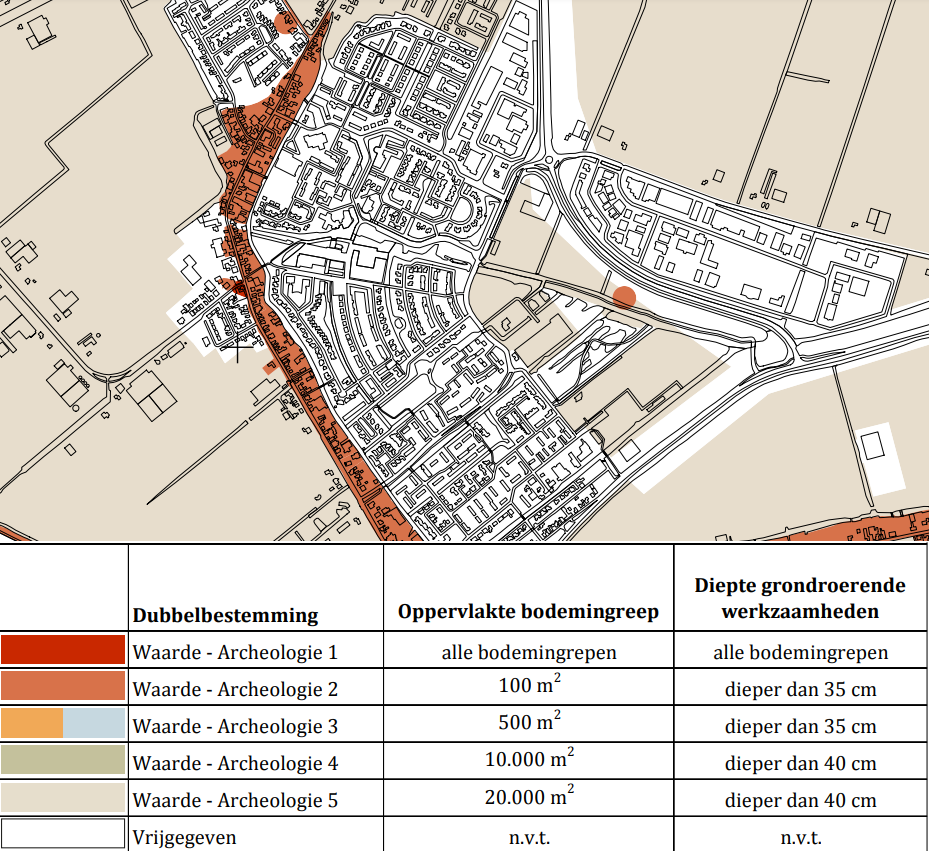Click the small dark red area on the map
The image size is (929, 851).
click(x=239, y=289)
